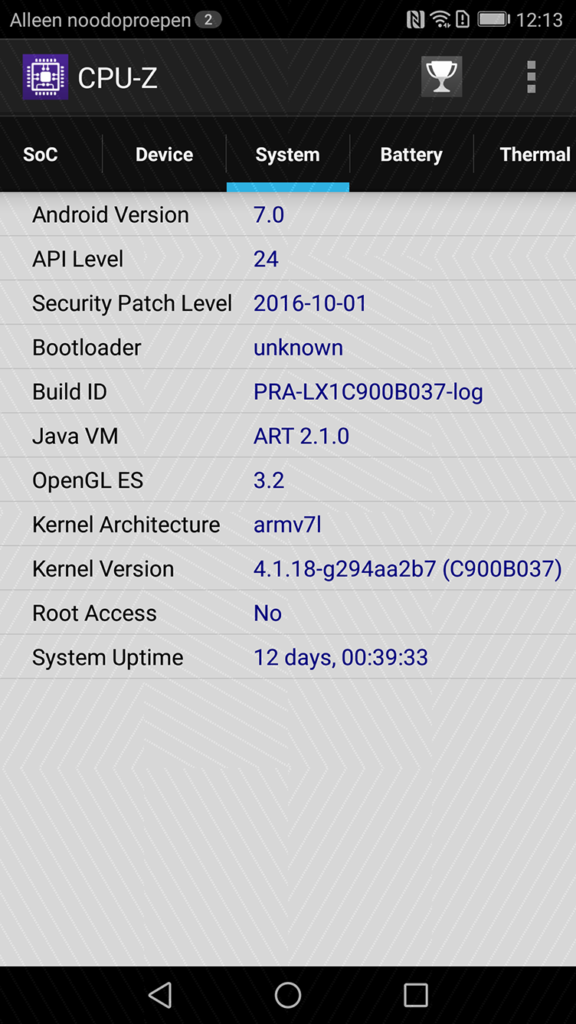Viewport: 576px width, 1024px height.
Task: Select the value armv7l
Action: point(287,525)
